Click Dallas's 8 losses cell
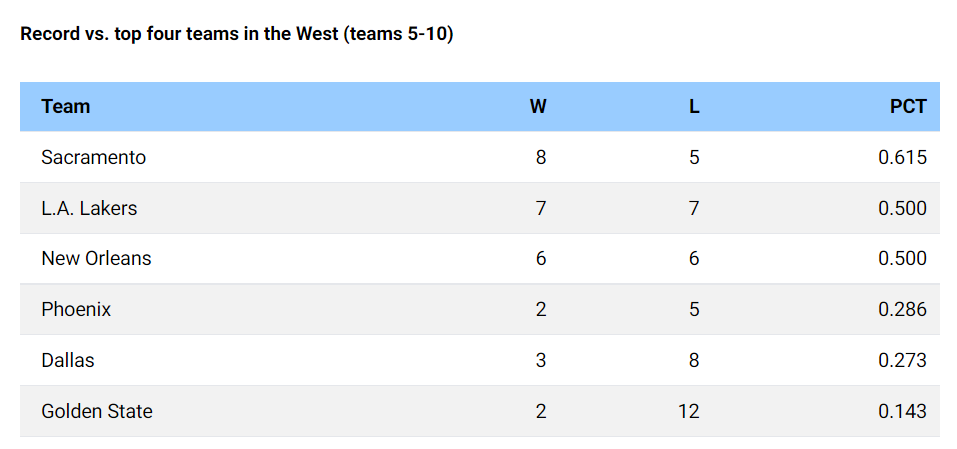The width and height of the screenshot is (957, 449). pos(694,360)
